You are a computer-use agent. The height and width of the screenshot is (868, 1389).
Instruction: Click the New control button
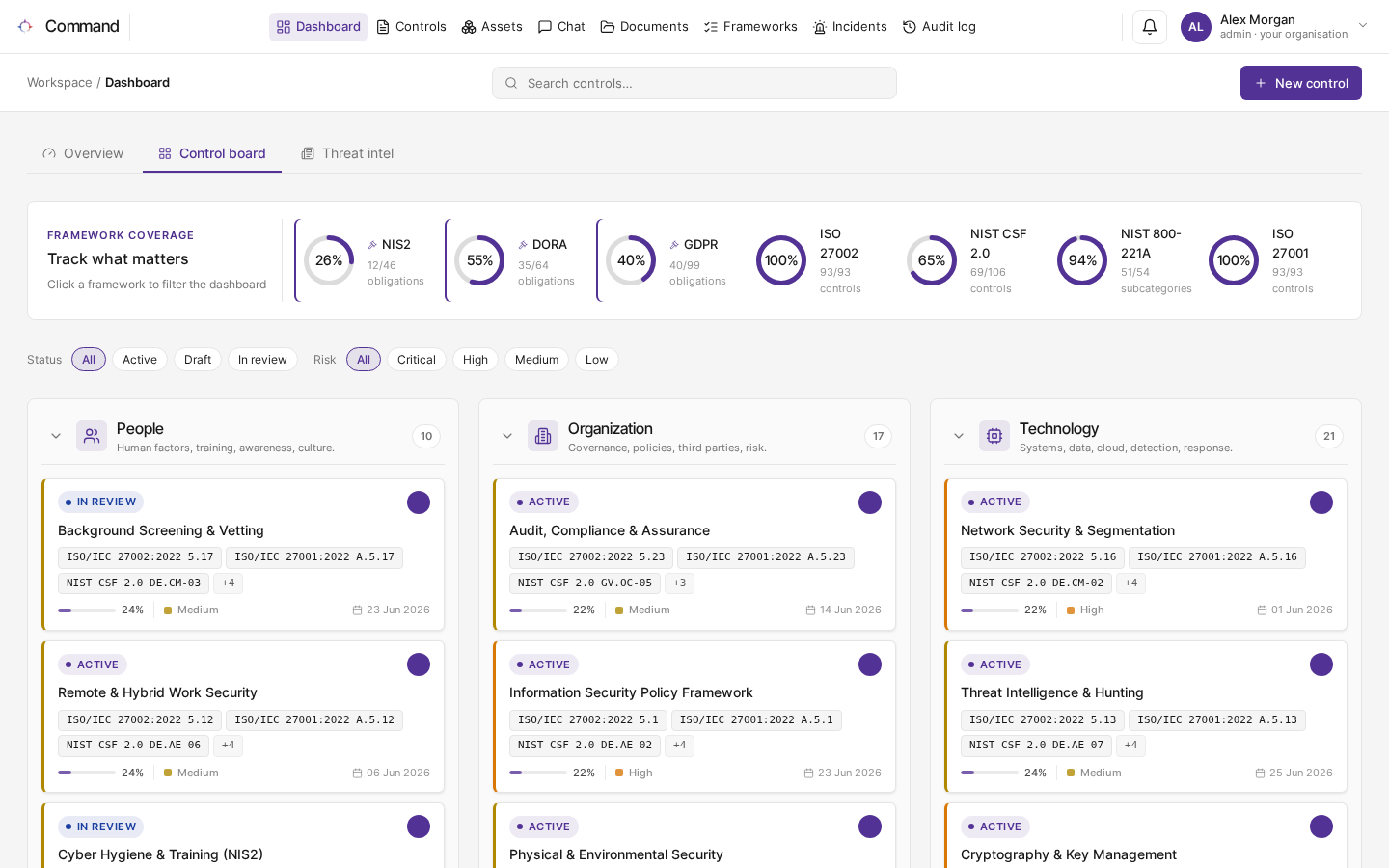pos(1301,83)
